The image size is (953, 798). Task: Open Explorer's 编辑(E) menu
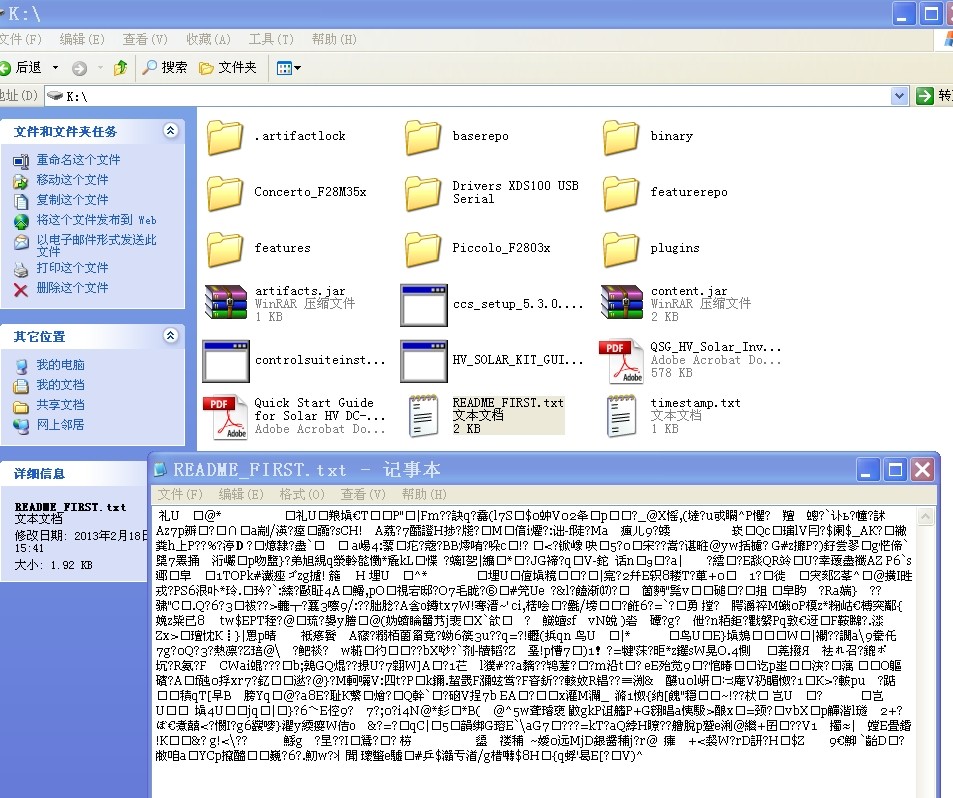tap(82, 40)
